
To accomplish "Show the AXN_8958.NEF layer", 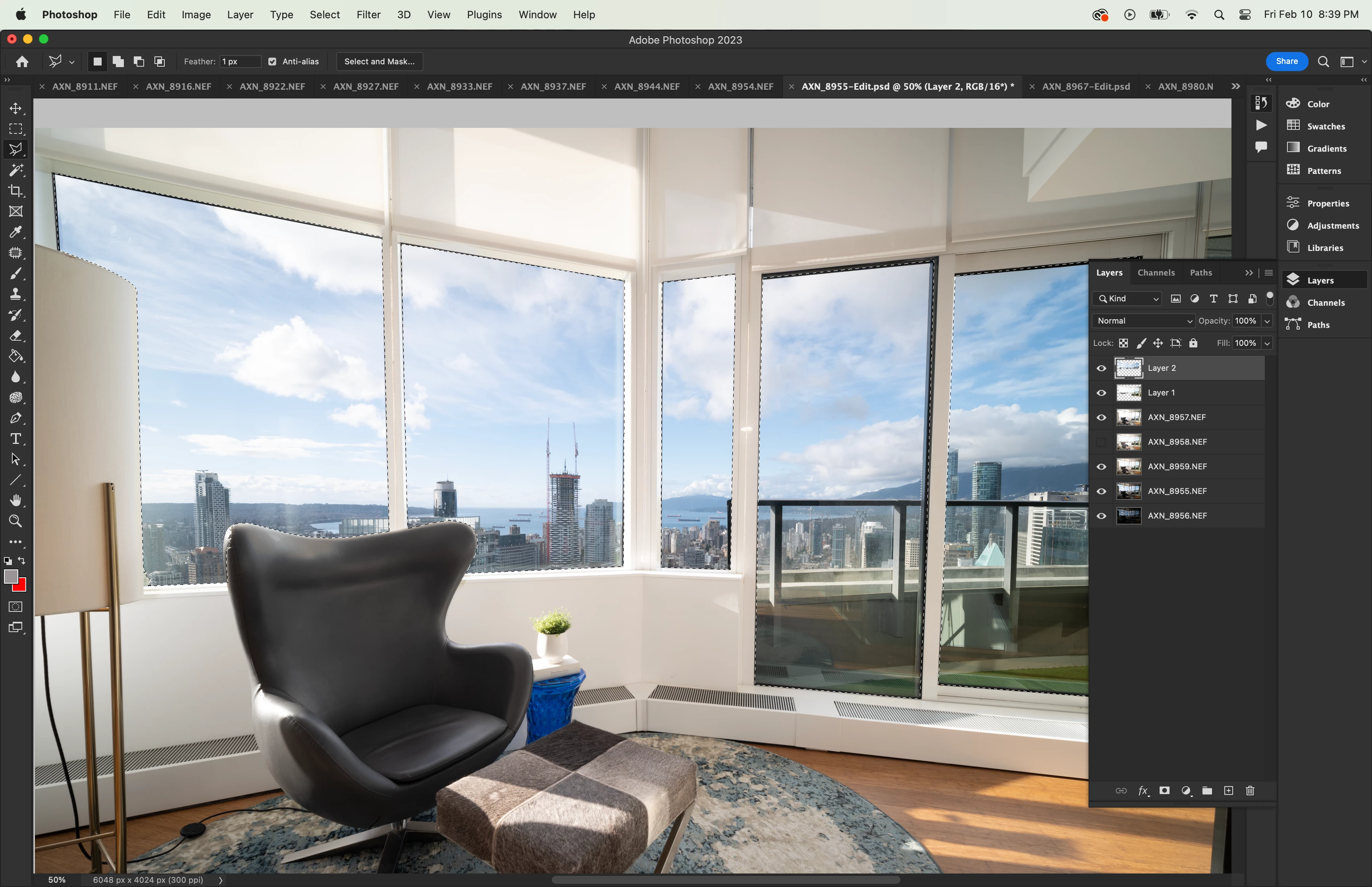I will (1101, 442).
